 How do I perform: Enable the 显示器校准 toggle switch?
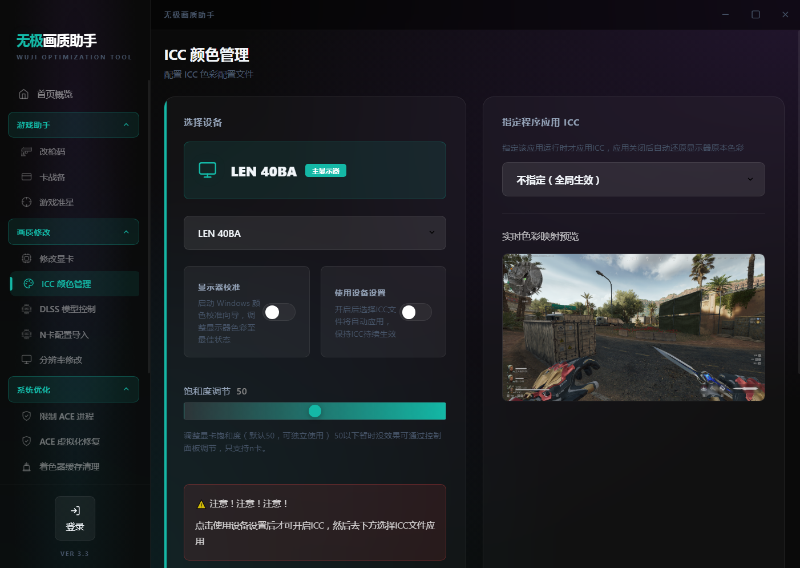coord(279,312)
